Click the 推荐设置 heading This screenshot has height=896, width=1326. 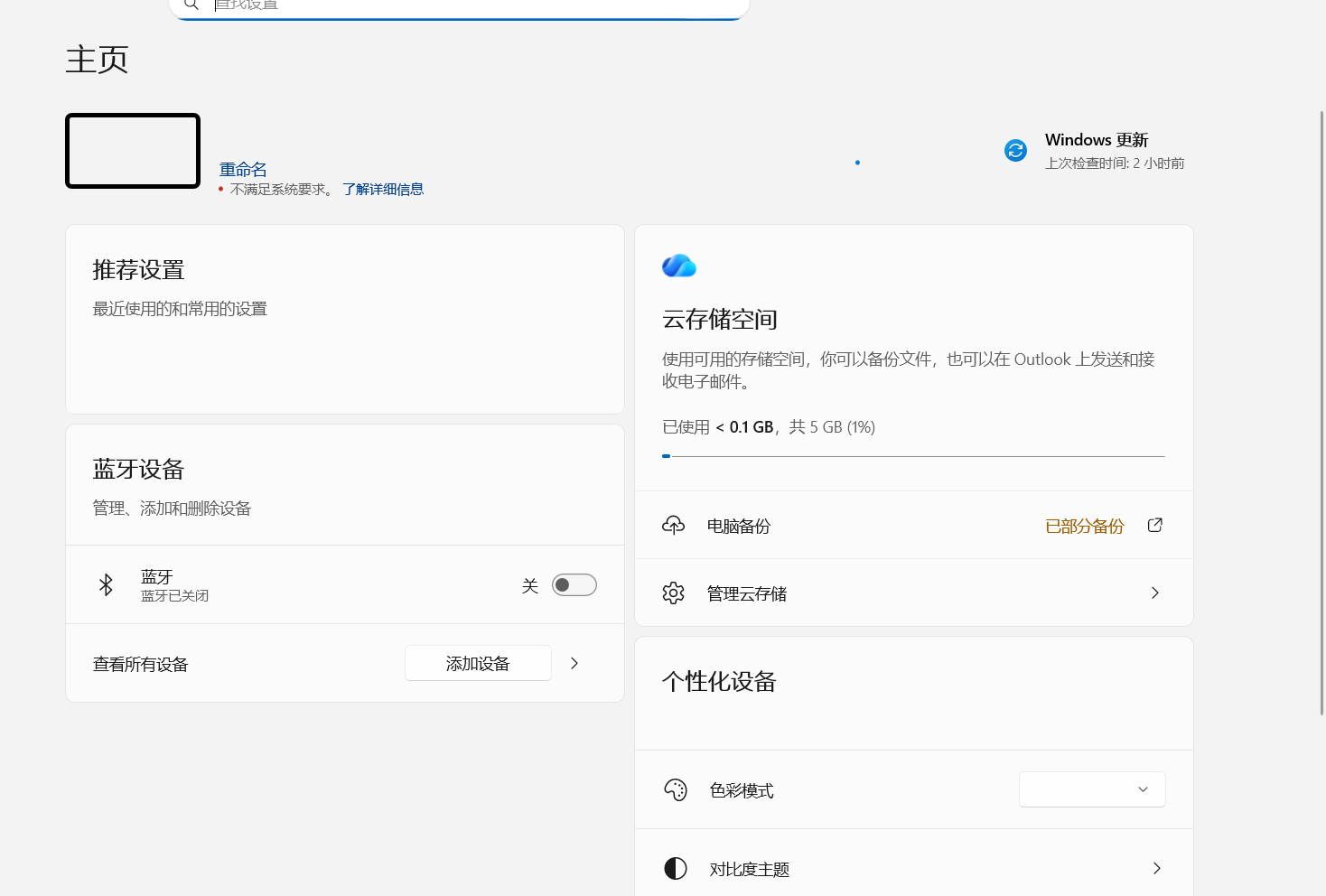click(138, 270)
